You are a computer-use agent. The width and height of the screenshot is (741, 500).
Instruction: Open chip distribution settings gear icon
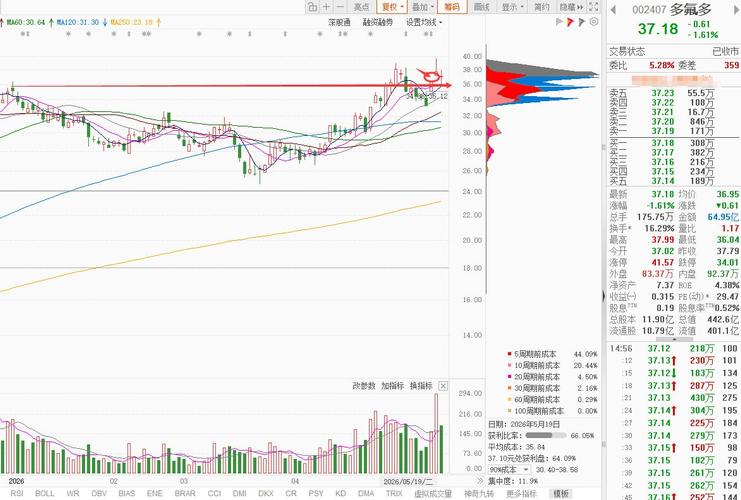[594, 22]
